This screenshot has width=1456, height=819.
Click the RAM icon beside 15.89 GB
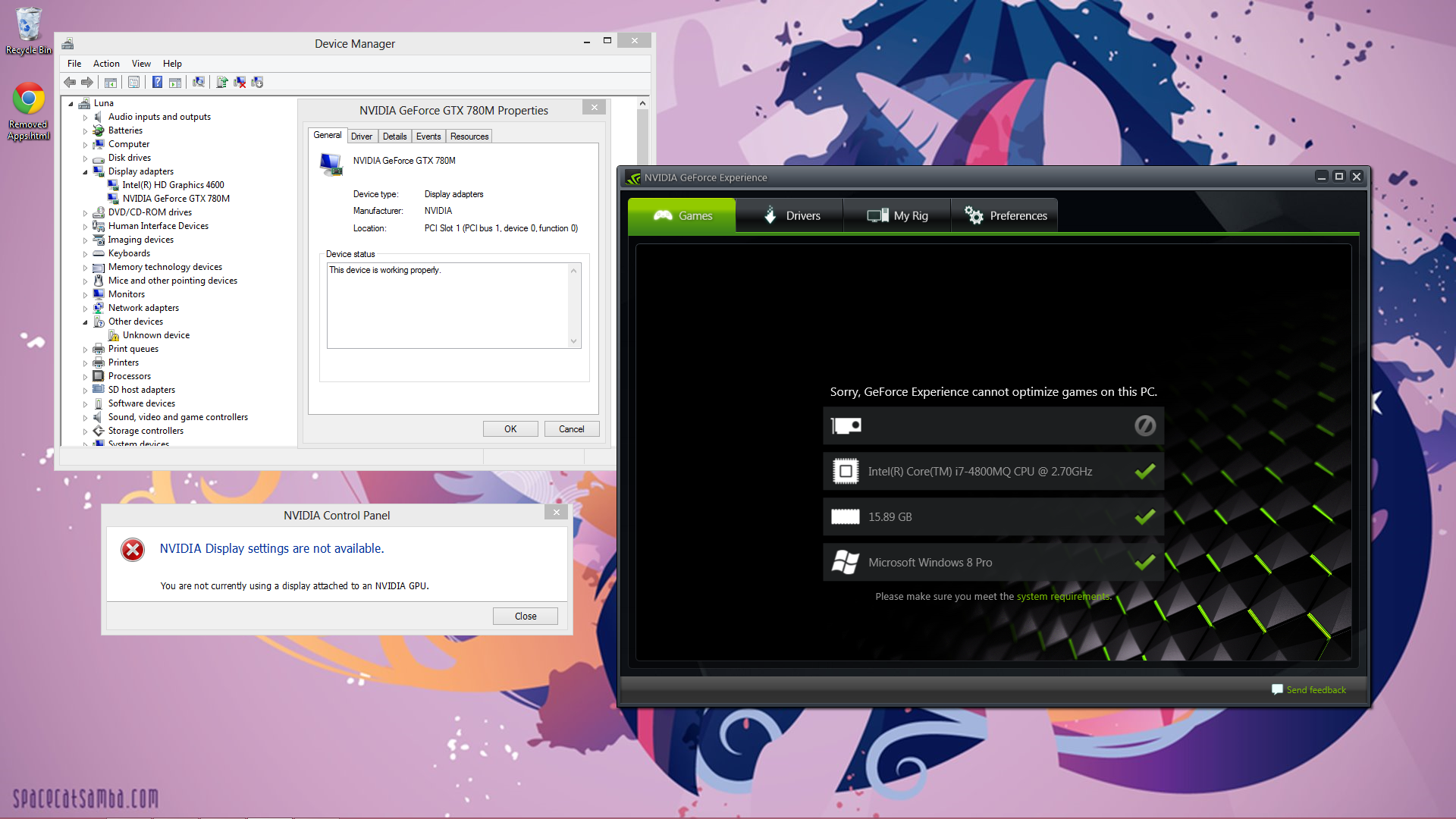tap(846, 516)
